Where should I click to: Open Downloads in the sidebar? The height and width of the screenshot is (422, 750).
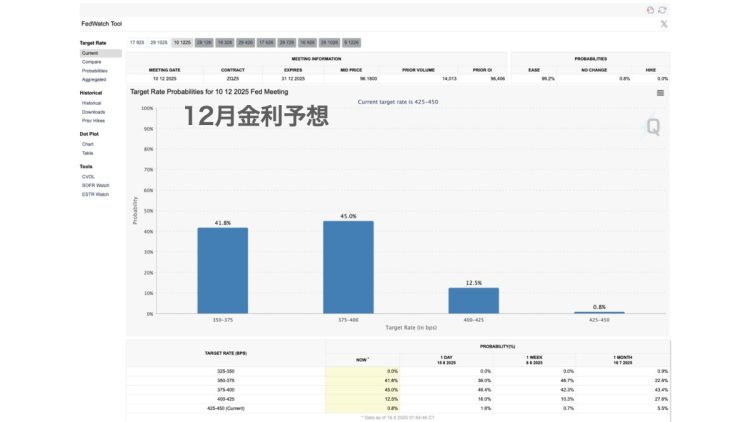(93, 112)
